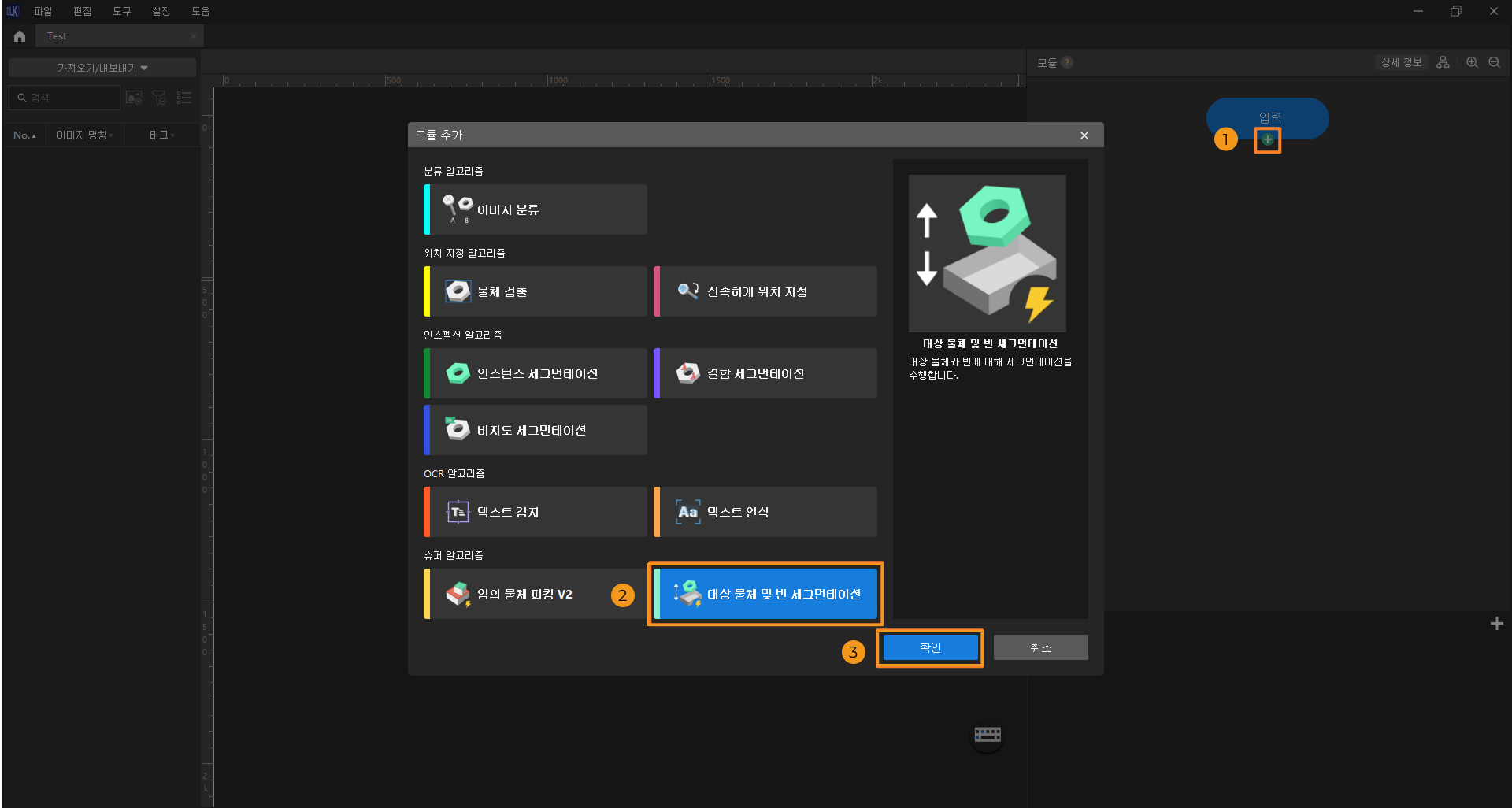
Task: Open the 모듈 help question icon
Action: click(1067, 62)
